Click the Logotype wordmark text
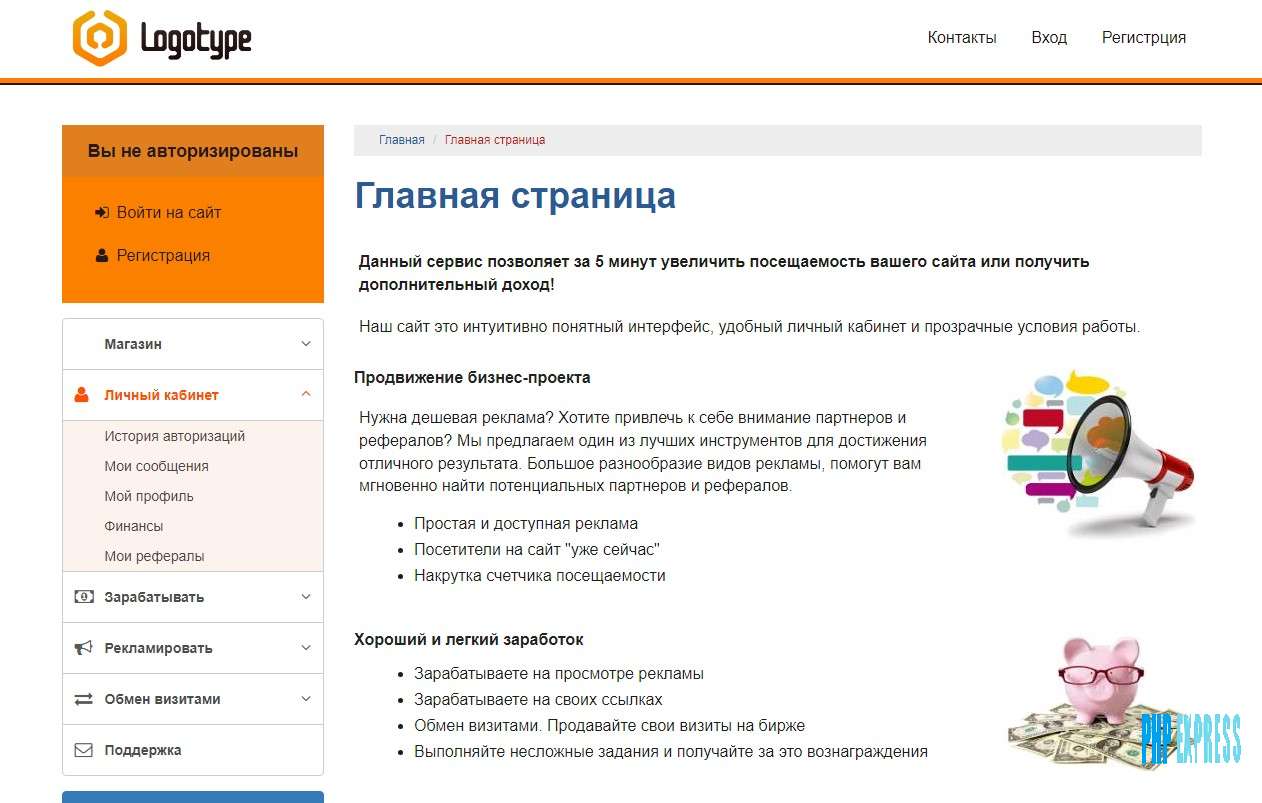This screenshot has width=1262, height=803. click(x=196, y=40)
